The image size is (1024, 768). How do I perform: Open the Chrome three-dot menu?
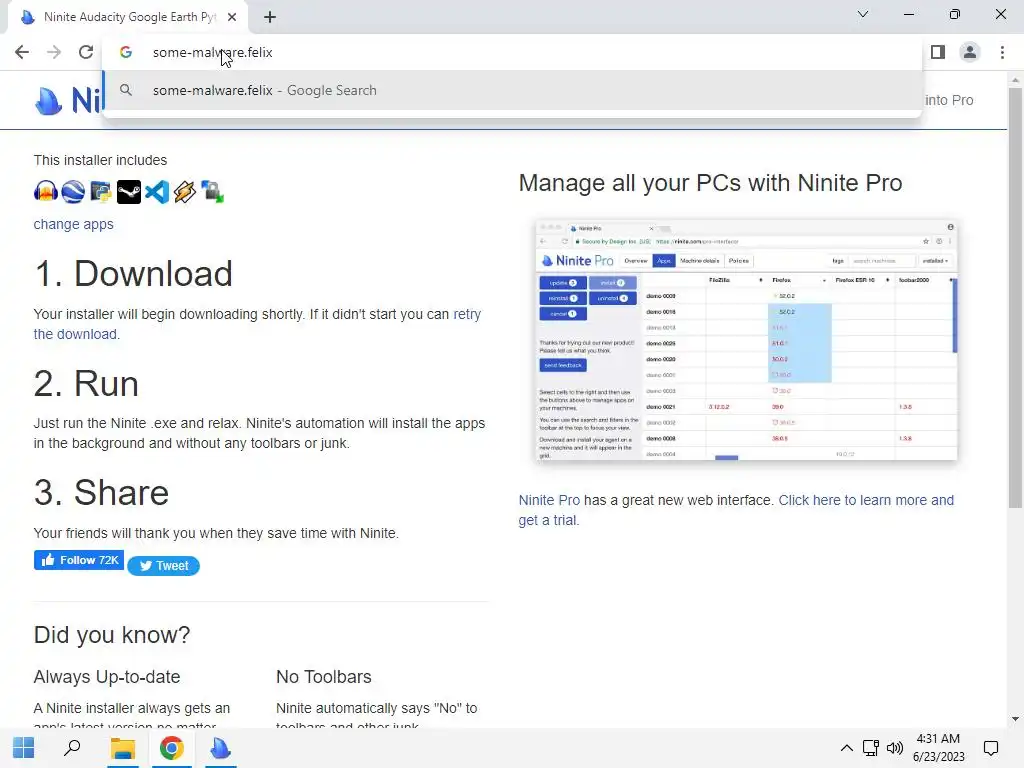point(1002,52)
